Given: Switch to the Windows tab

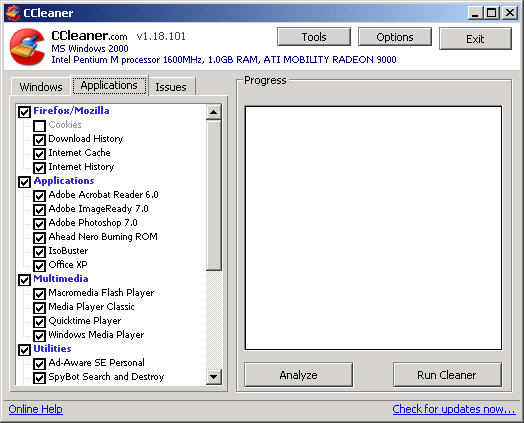Looking at the screenshot, I should [x=41, y=87].
